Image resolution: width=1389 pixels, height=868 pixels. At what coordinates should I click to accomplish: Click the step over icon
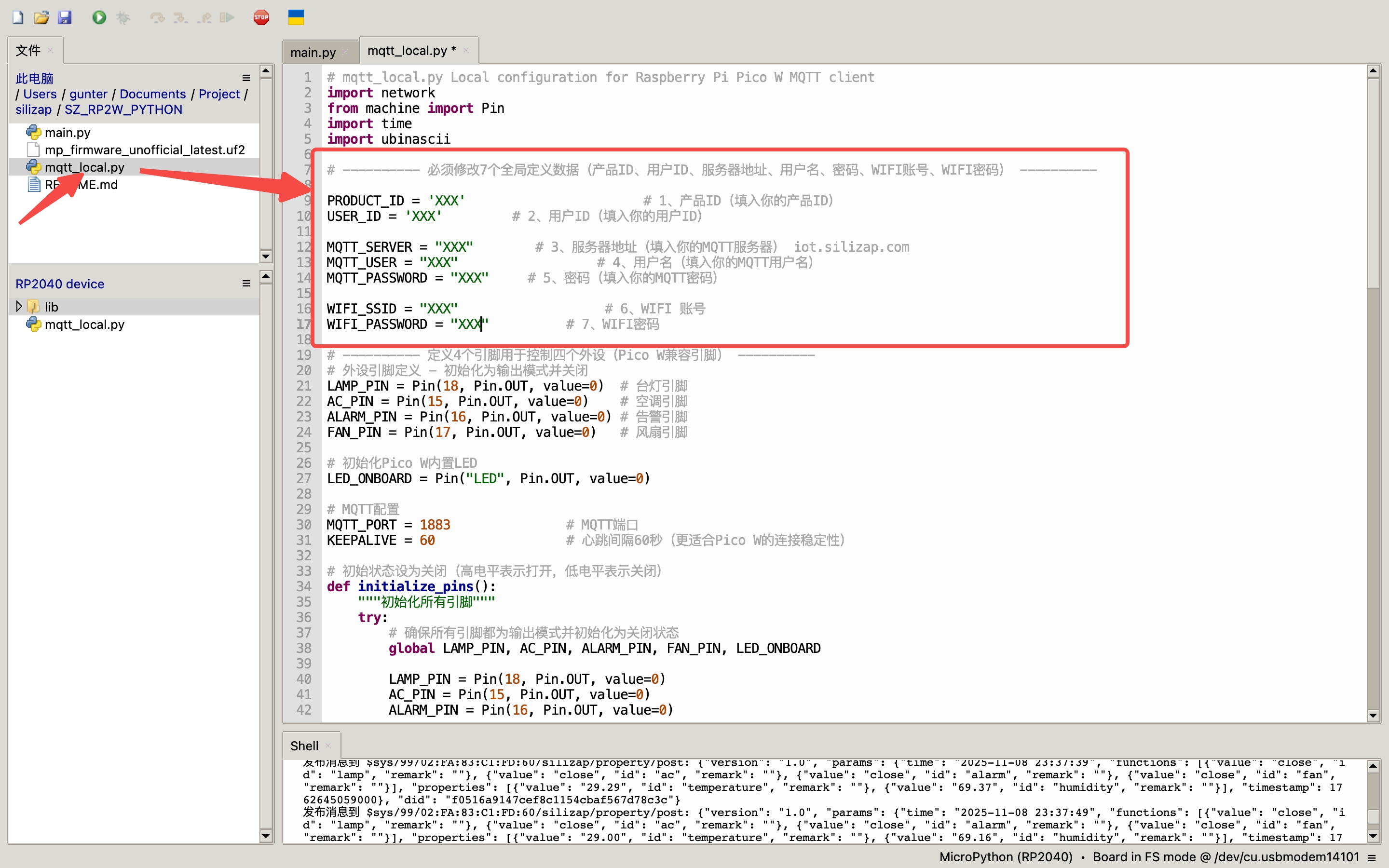(157, 17)
